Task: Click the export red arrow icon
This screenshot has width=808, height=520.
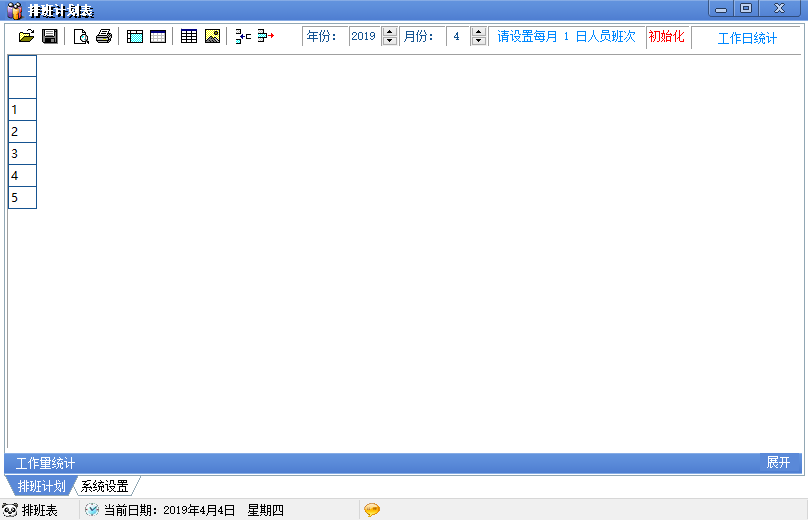Action: 265,37
